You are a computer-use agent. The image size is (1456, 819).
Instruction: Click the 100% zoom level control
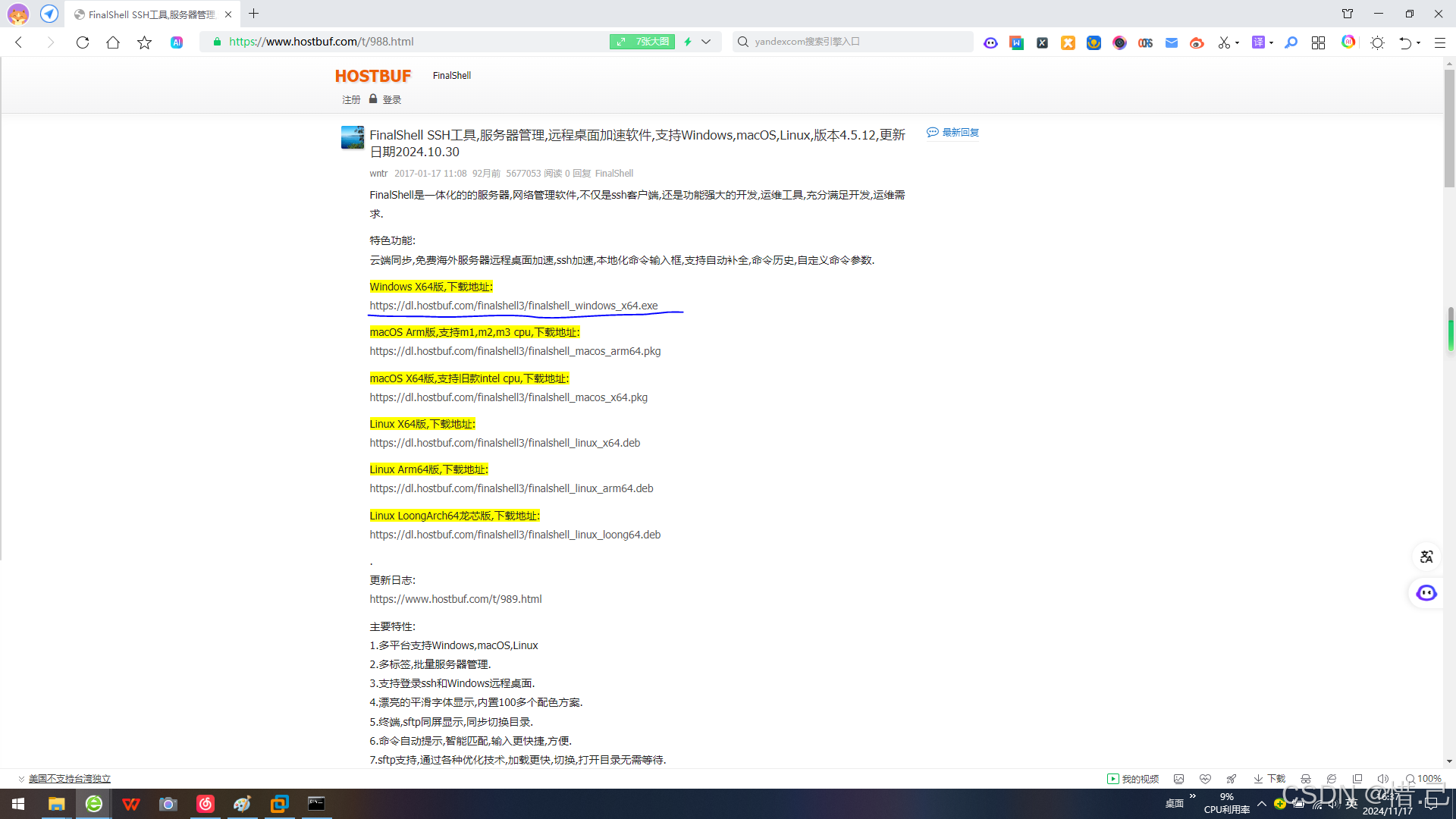[x=1423, y=779]
